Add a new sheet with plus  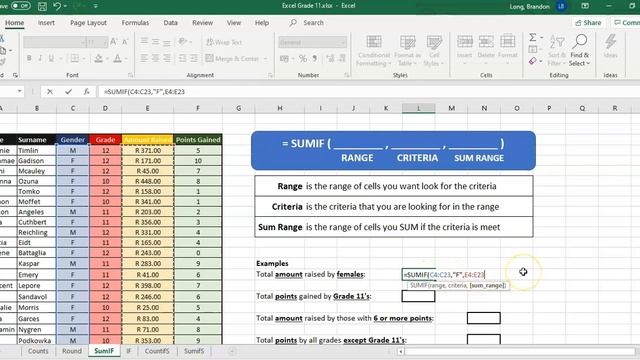tap(231, 351)
